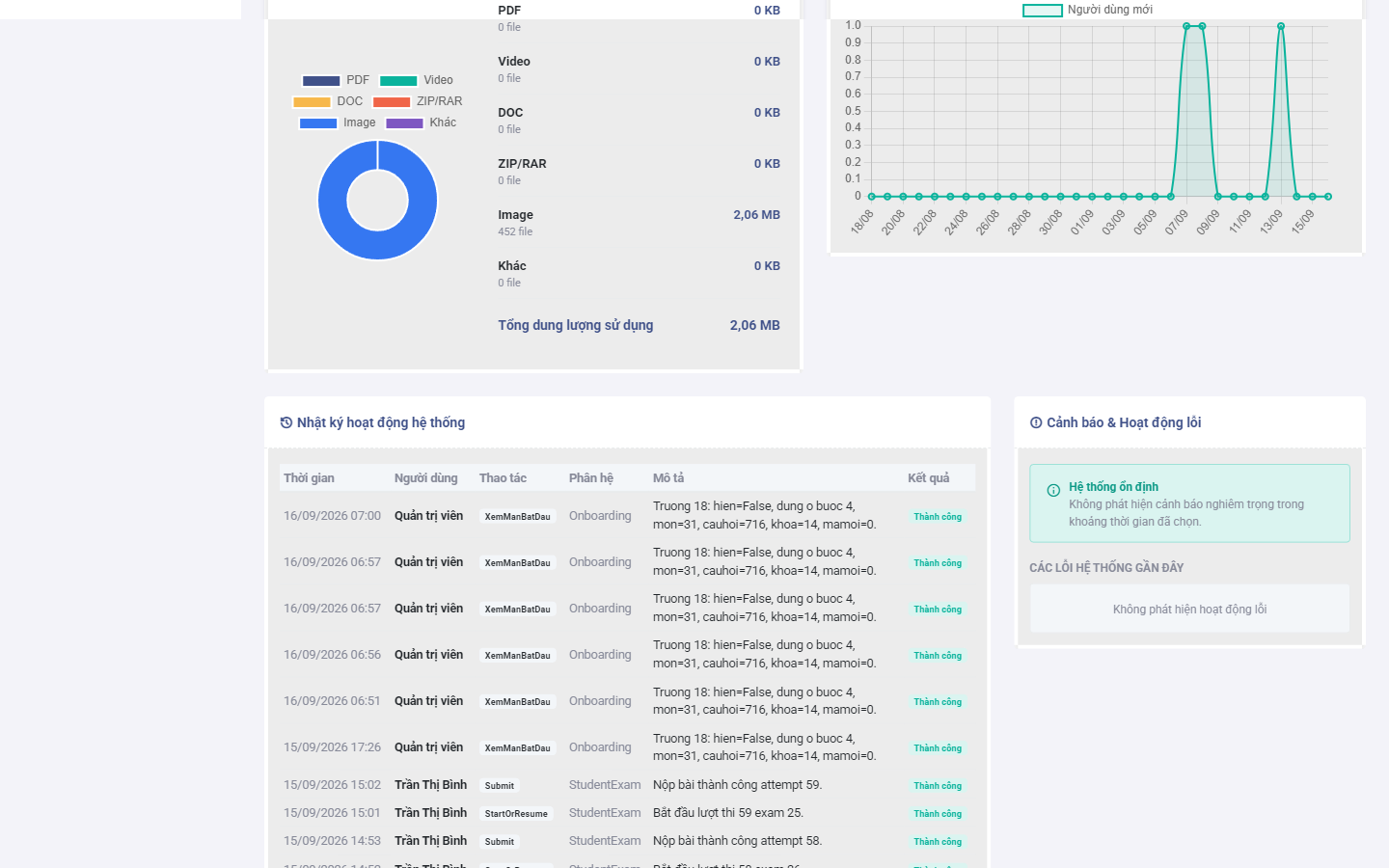Click the system activity log history icon
The height and width of the screenshot is (868, 1389).
(x=286, y=422)
